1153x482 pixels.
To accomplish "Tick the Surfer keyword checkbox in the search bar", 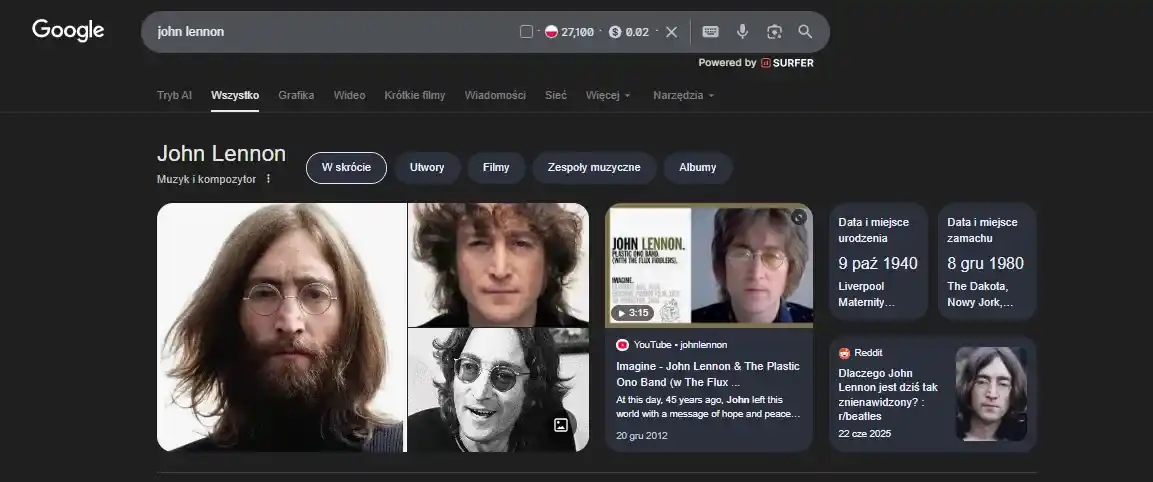I will [526, 32].
